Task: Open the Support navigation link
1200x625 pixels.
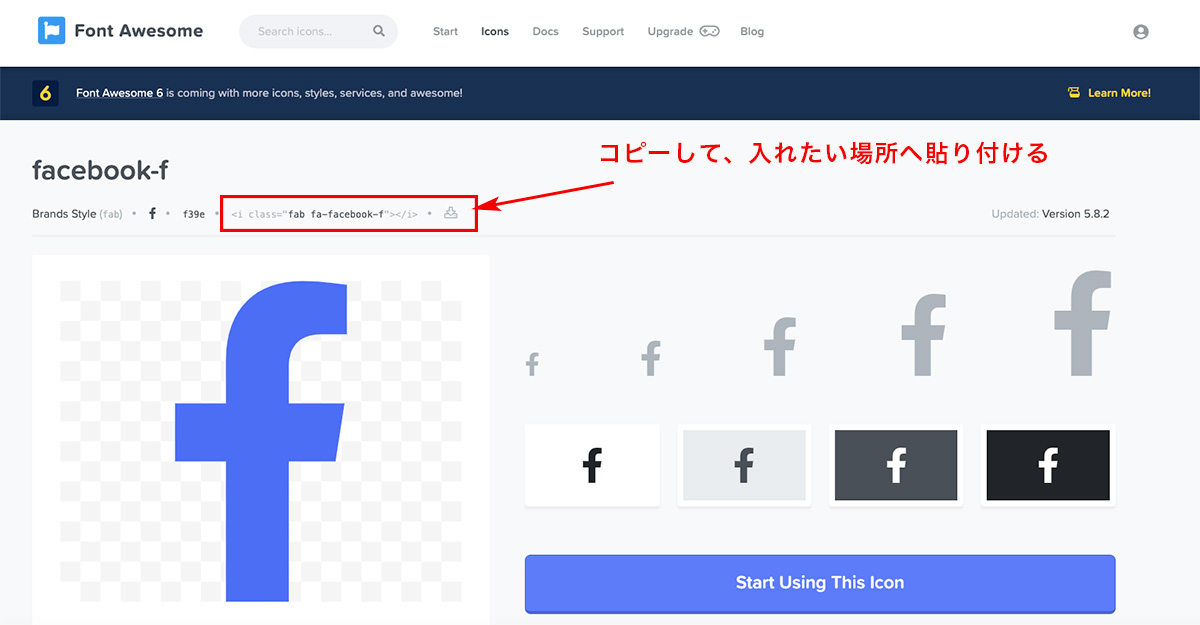Action: (603, 32)
